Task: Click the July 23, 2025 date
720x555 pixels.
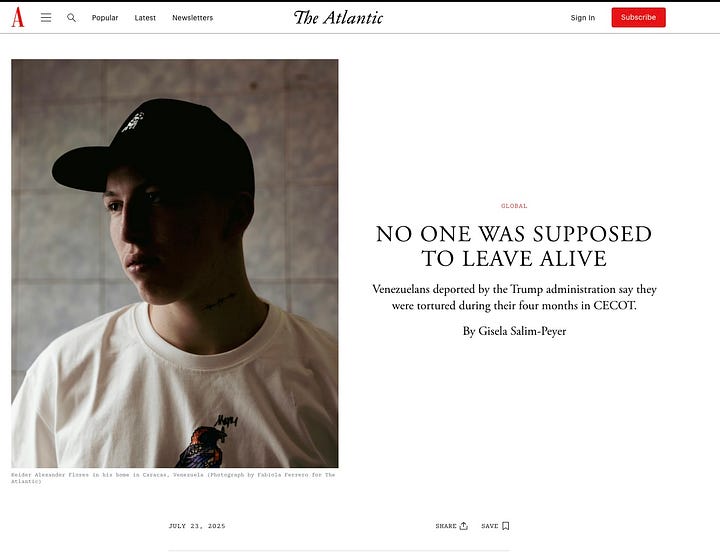Action: click(x=197, y=526)
